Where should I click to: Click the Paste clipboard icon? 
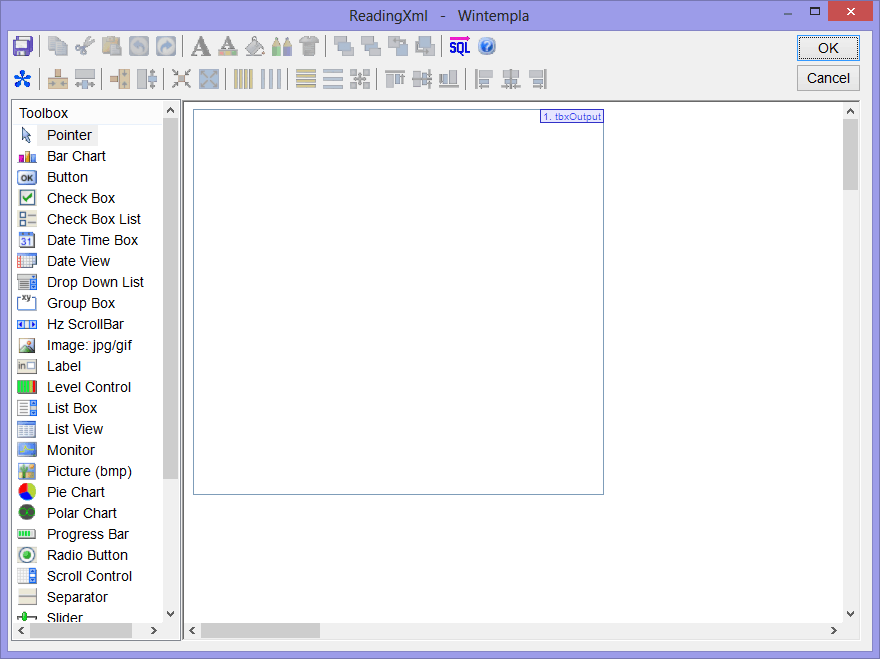tap(112, 47)
